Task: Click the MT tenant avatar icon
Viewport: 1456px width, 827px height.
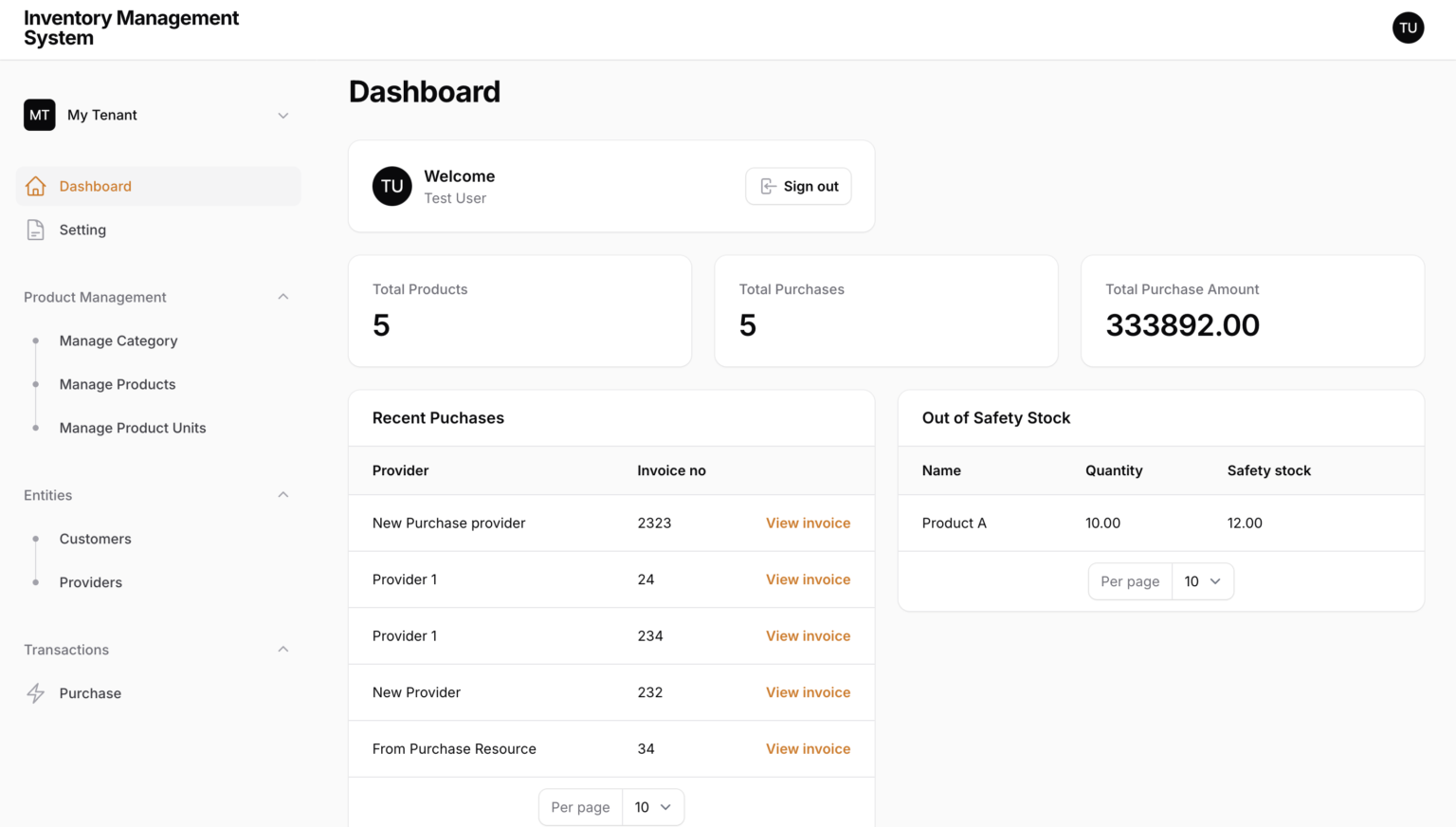Action: coord(39,115)
